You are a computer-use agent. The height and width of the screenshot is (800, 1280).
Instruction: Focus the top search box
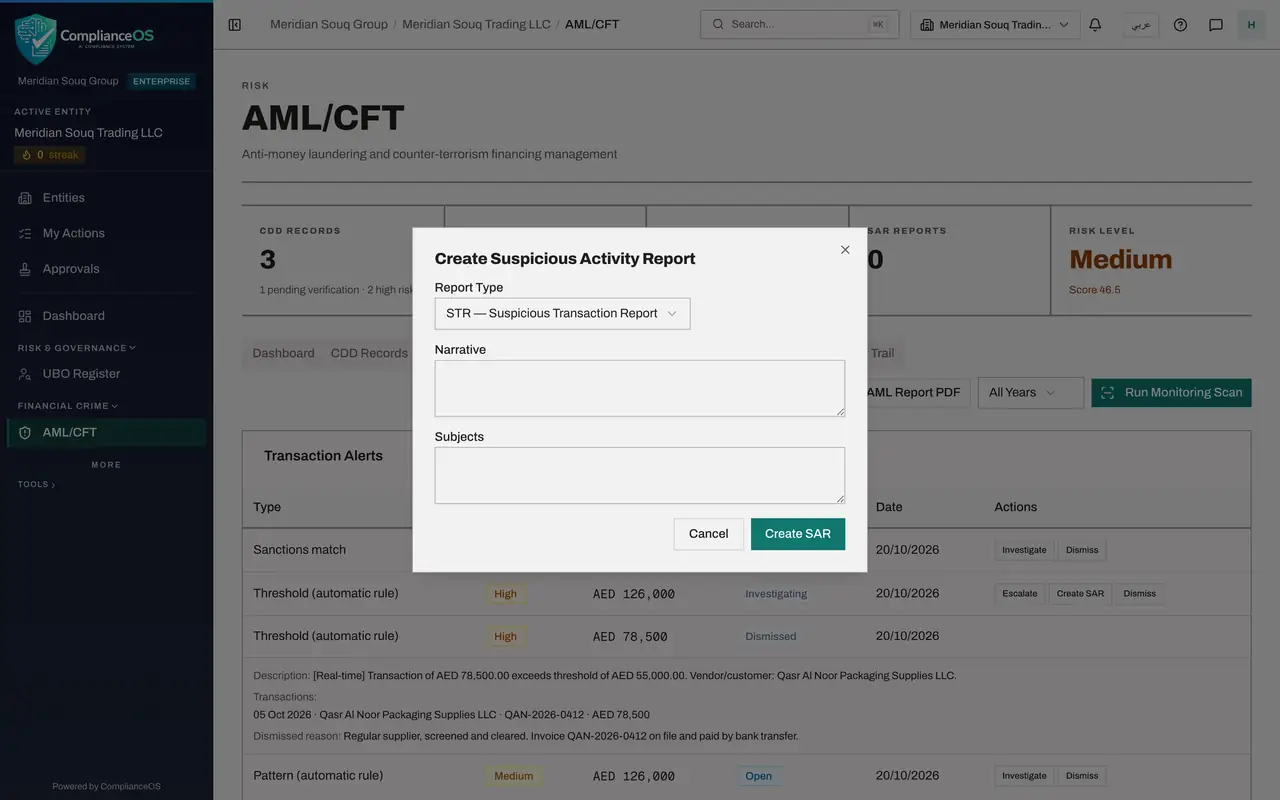pyautogui.click(x=799, y=24)
